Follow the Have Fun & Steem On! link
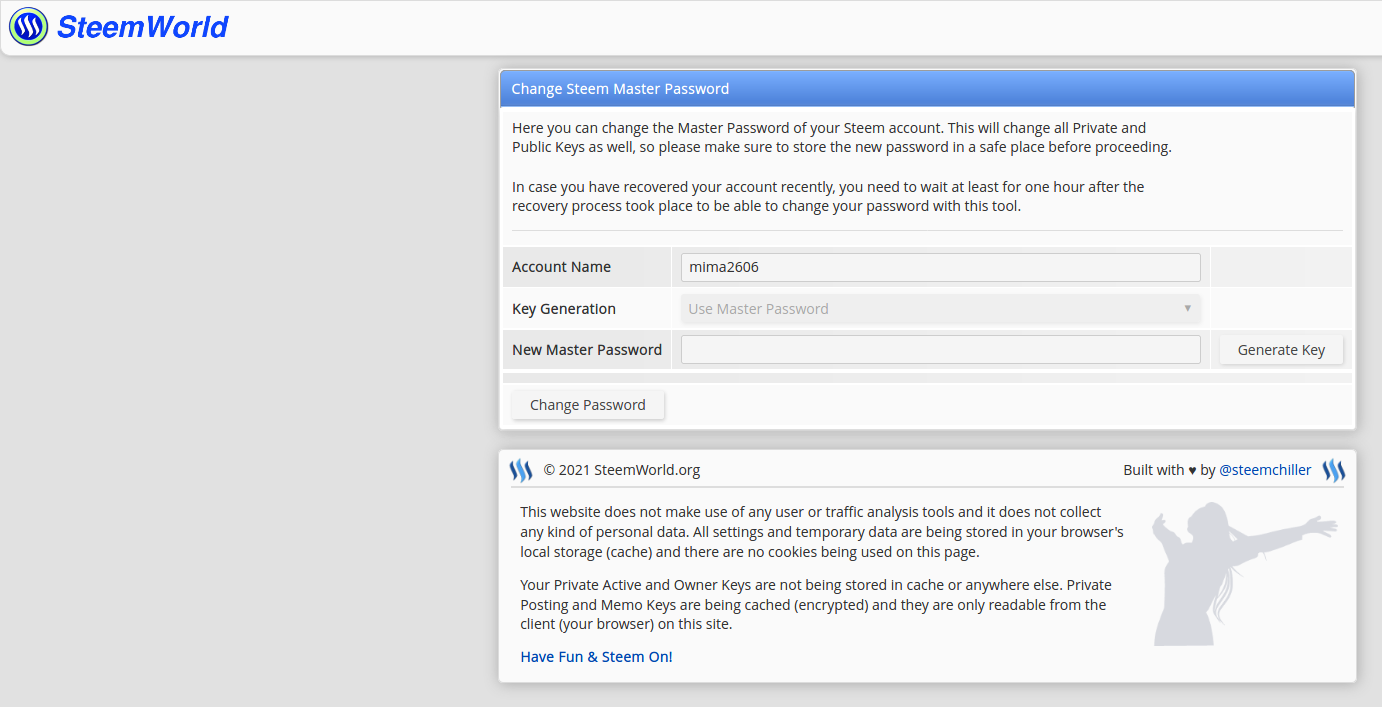 click(x=596, y=657)
